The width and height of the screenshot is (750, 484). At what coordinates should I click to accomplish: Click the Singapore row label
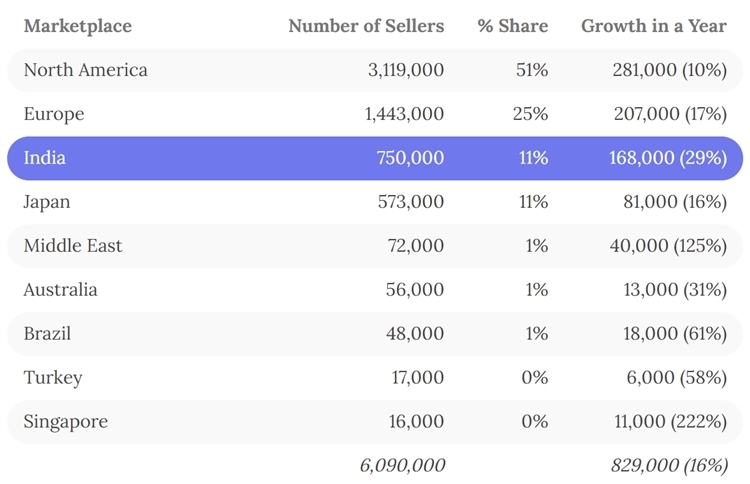(x=65, y=422)
